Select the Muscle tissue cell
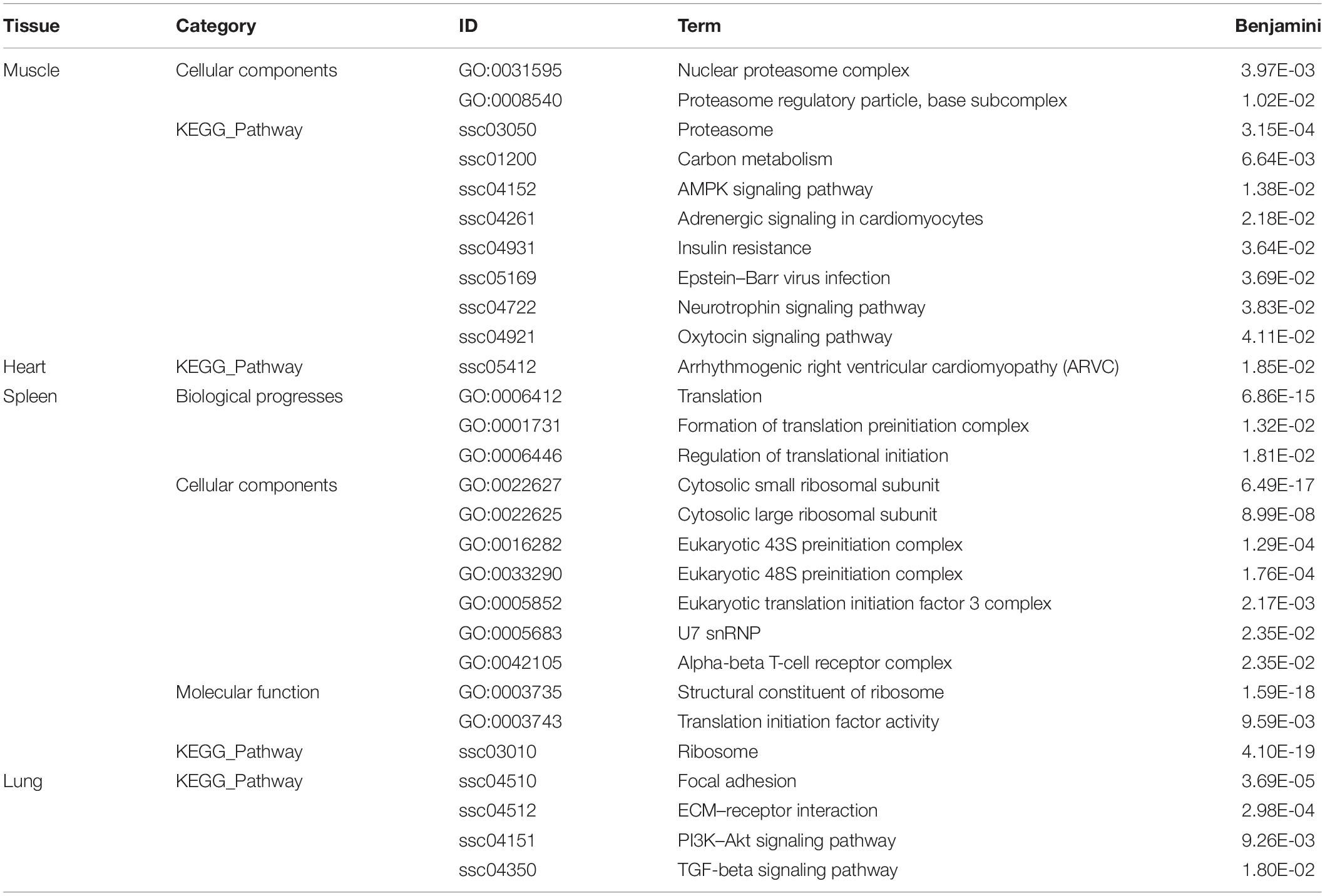Image resolution: width=1325 pixels, height=896 pixels. pos(31,70)
